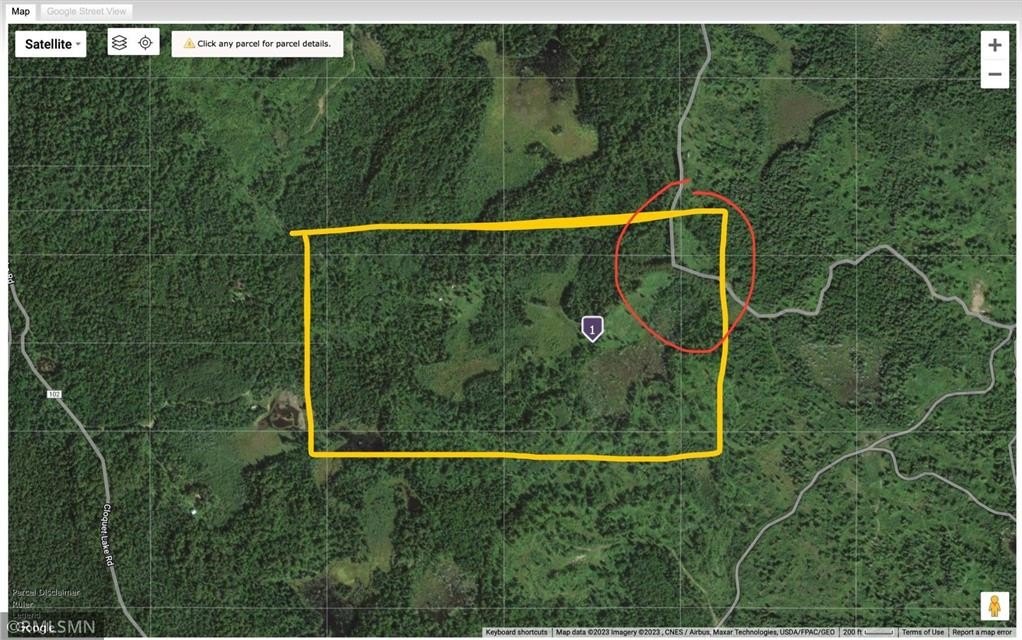Select the Ruler tool link

coord(22,604)
